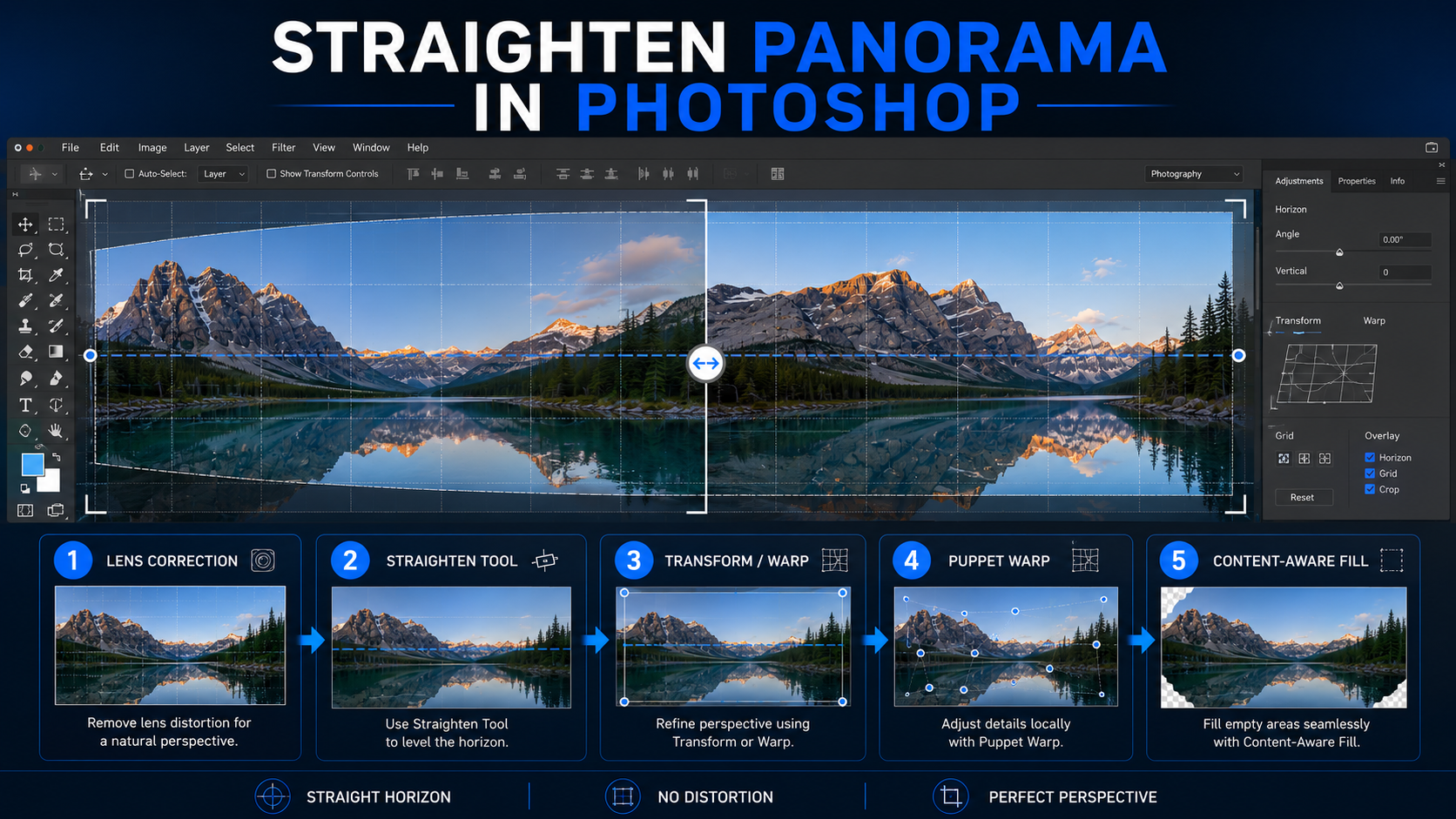Select the Eraser tool

[25, 352]
